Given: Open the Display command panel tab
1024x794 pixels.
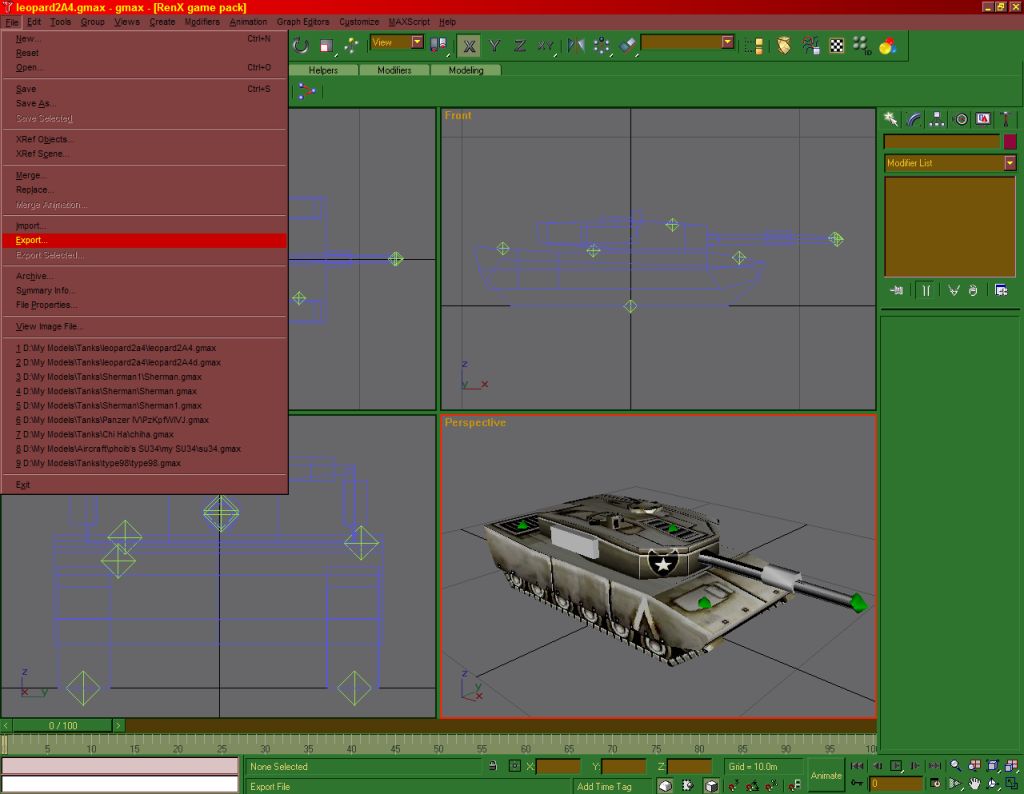Looking at the screenshot, I should (983, 119).
